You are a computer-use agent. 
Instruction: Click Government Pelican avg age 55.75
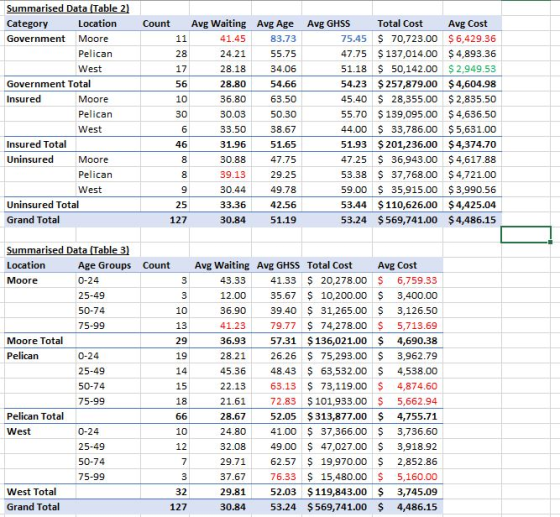[x=283, y=54]
